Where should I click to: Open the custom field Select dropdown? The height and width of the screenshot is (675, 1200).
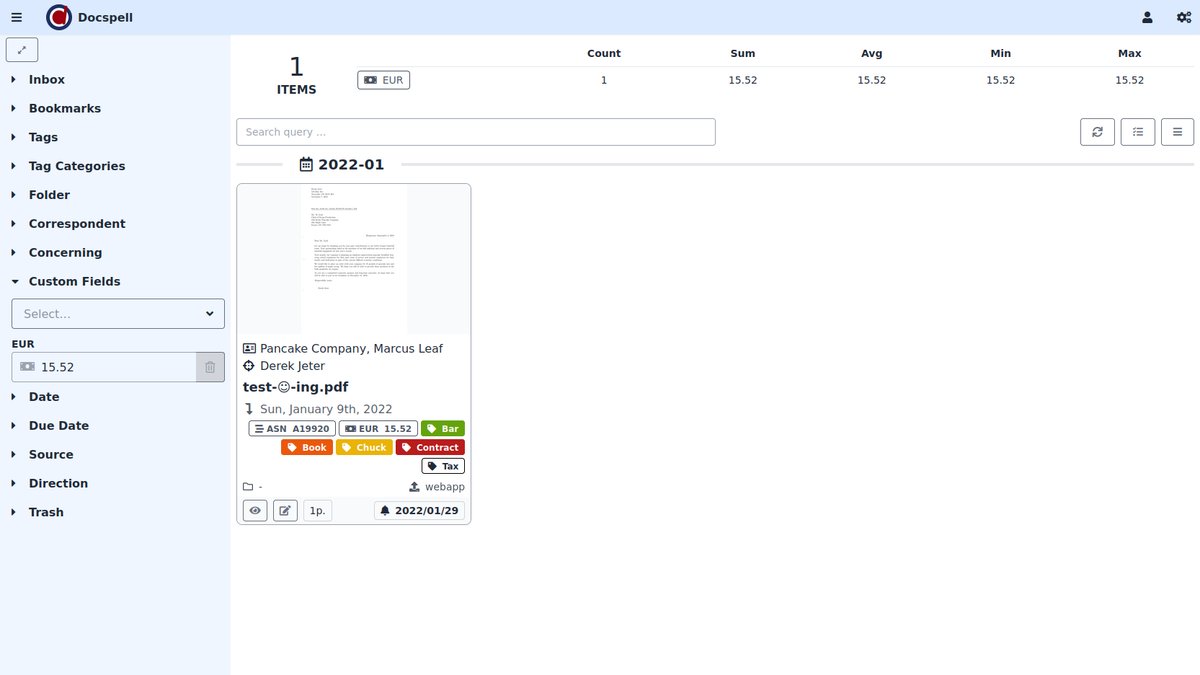(118, 314)
